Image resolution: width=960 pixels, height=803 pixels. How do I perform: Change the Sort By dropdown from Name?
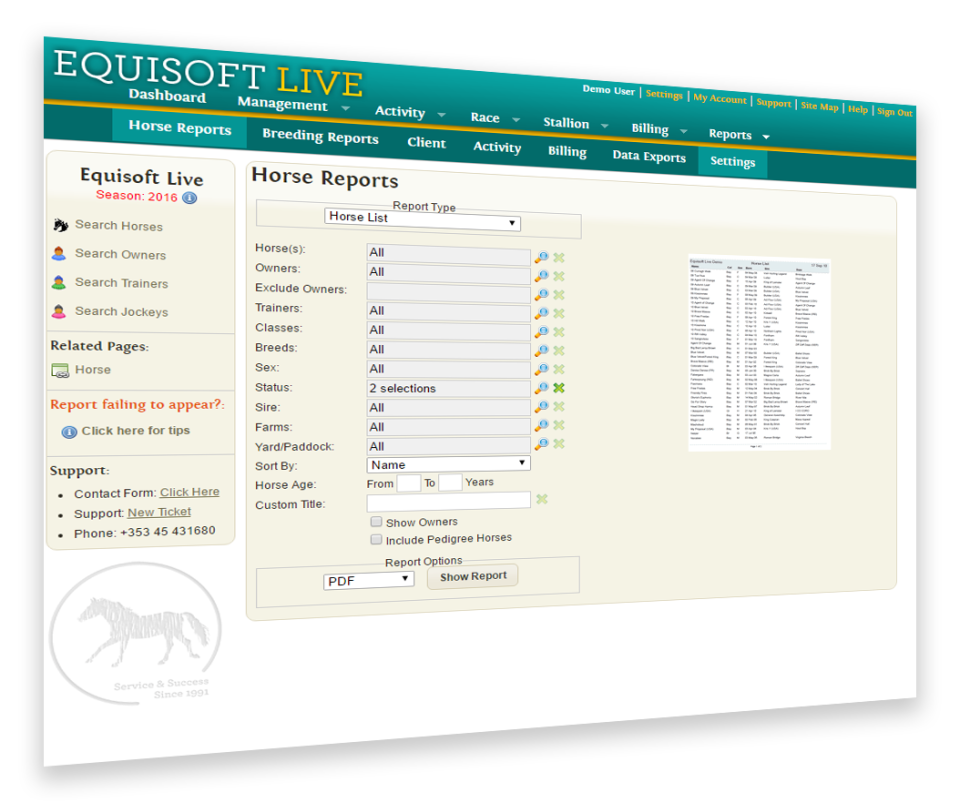click(x=447, y=463)
